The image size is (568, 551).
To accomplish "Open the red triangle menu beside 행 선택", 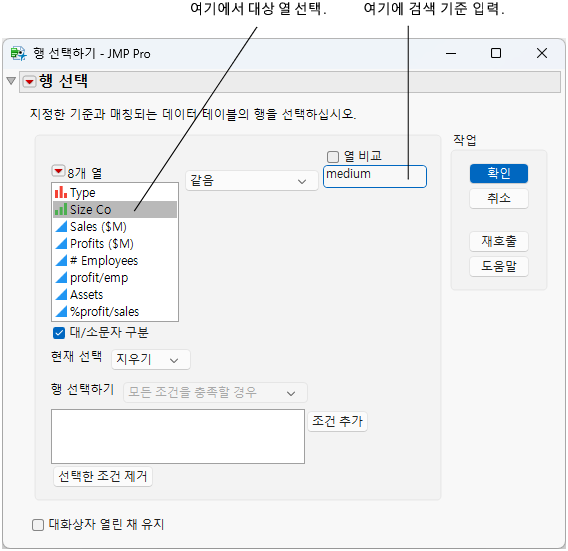I will pos(29,82).
